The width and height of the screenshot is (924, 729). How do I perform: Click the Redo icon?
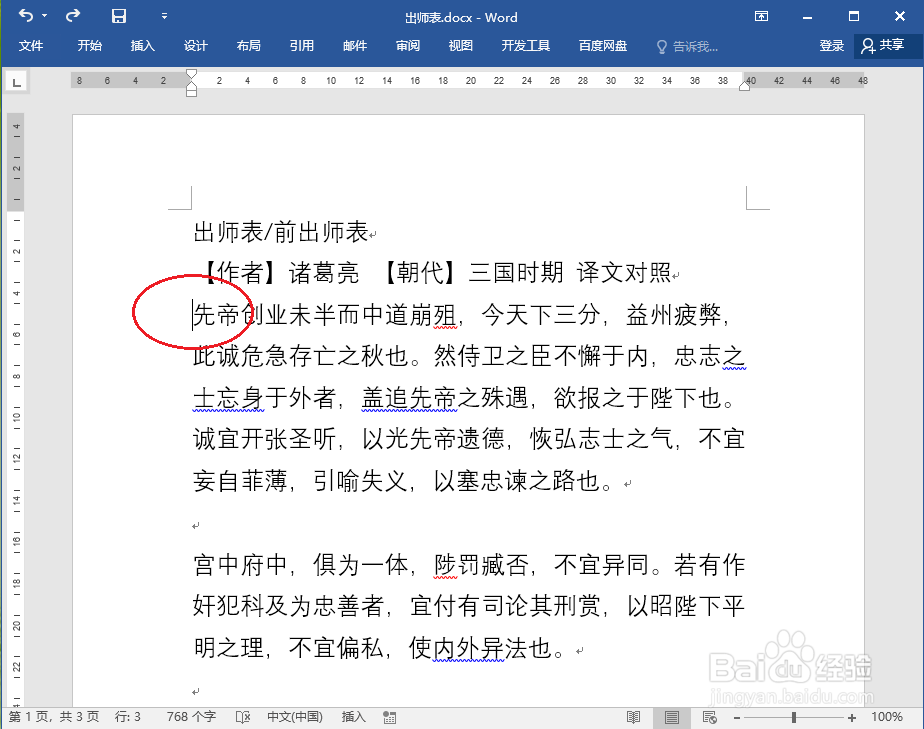71,15
